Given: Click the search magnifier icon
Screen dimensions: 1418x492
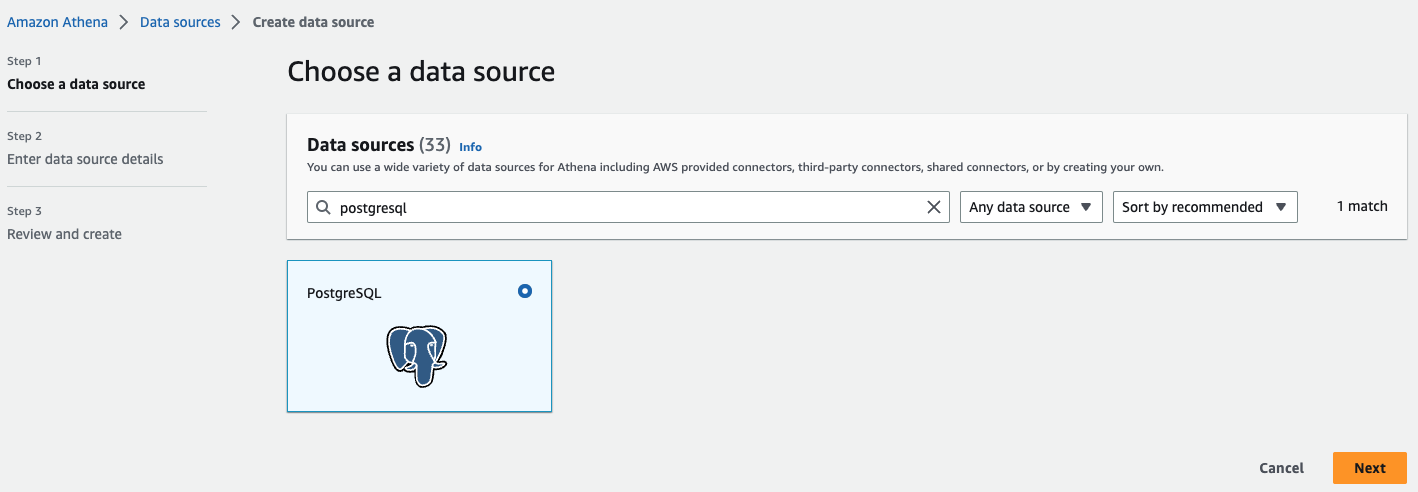Looking at the screenshot, I should [323, 208].
